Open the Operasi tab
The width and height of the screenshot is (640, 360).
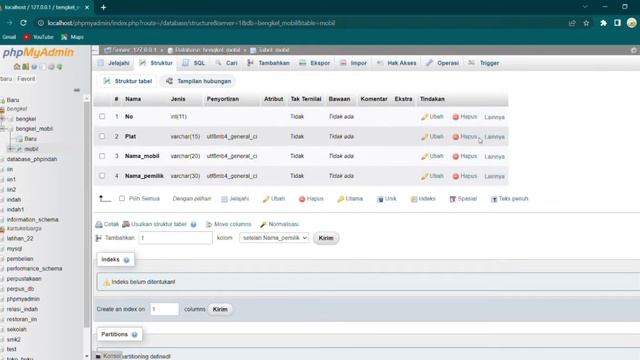pyautogui.click(x=442, y=63)
